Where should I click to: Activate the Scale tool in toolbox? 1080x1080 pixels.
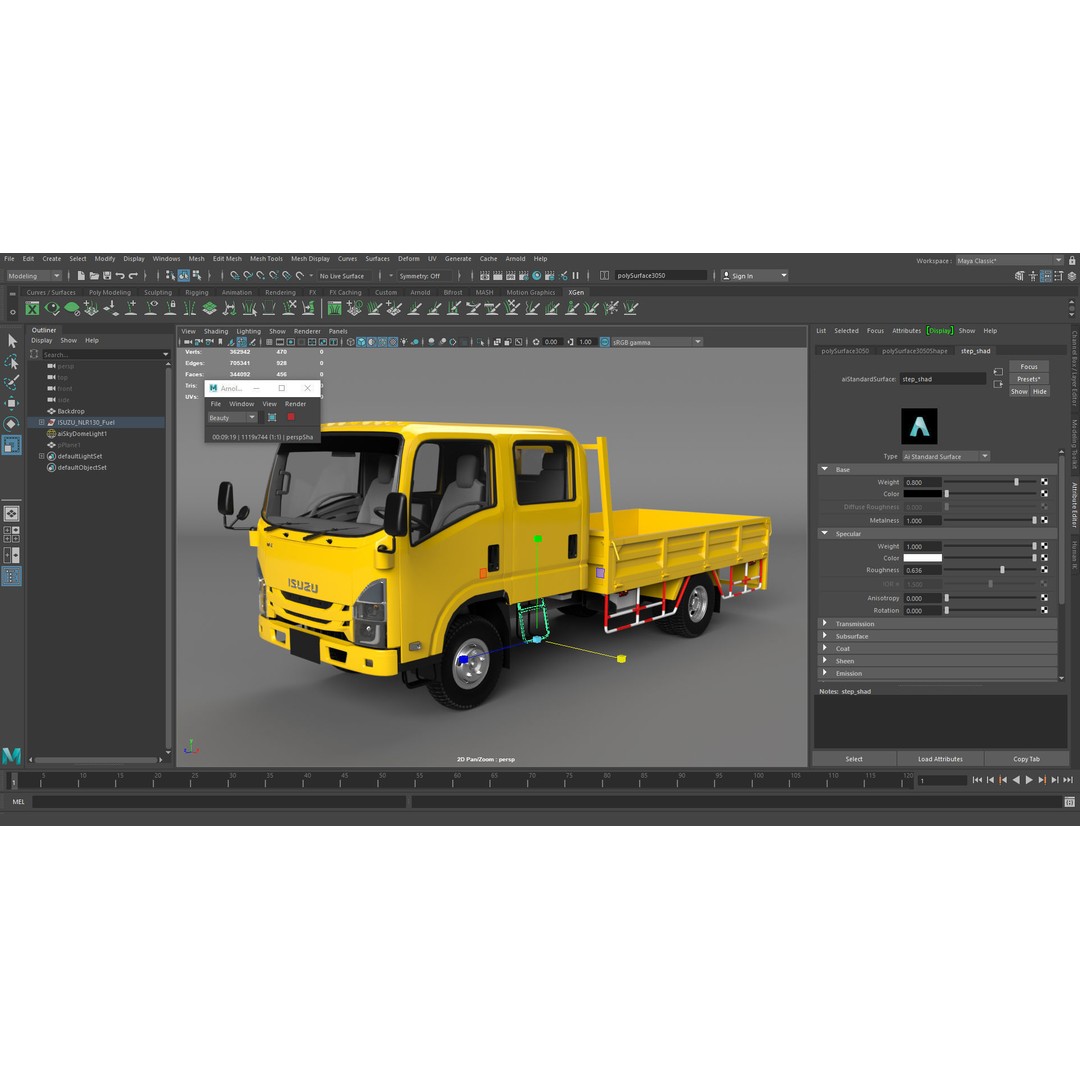pyautogui.click(x=12, y=445)
